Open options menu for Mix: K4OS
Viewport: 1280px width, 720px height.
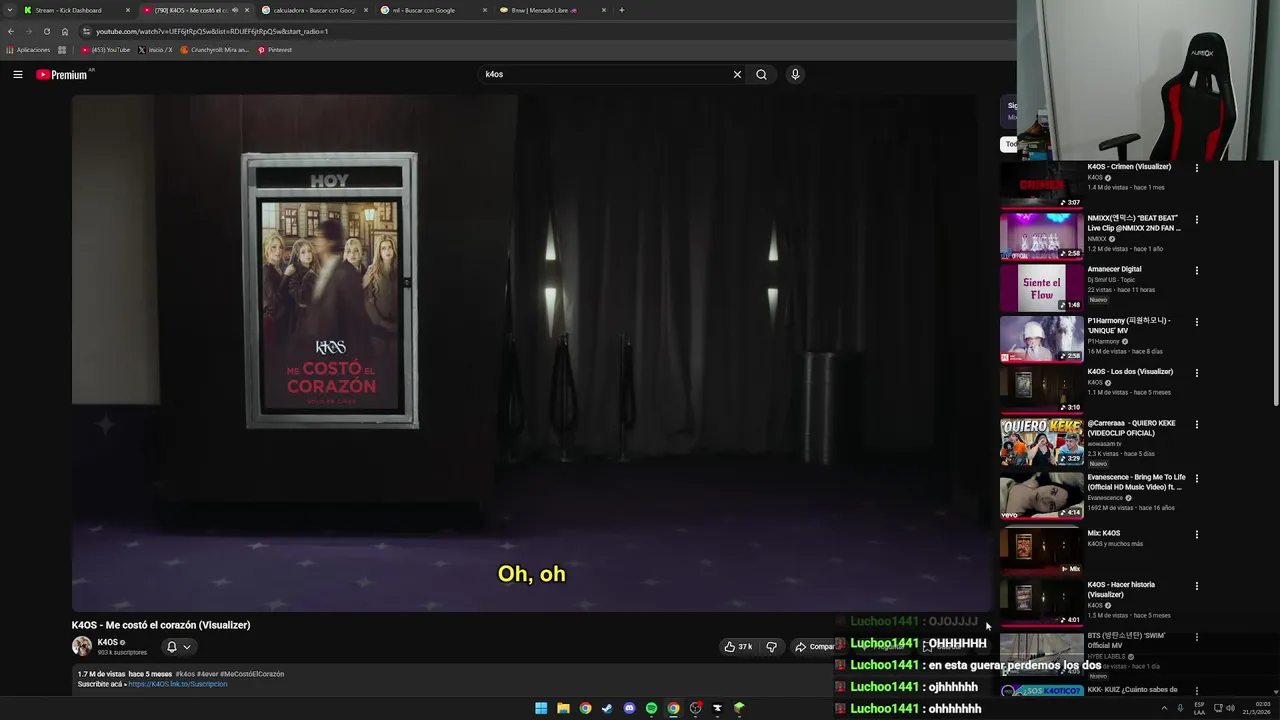pyautogui.click(x=1196, y=535)
